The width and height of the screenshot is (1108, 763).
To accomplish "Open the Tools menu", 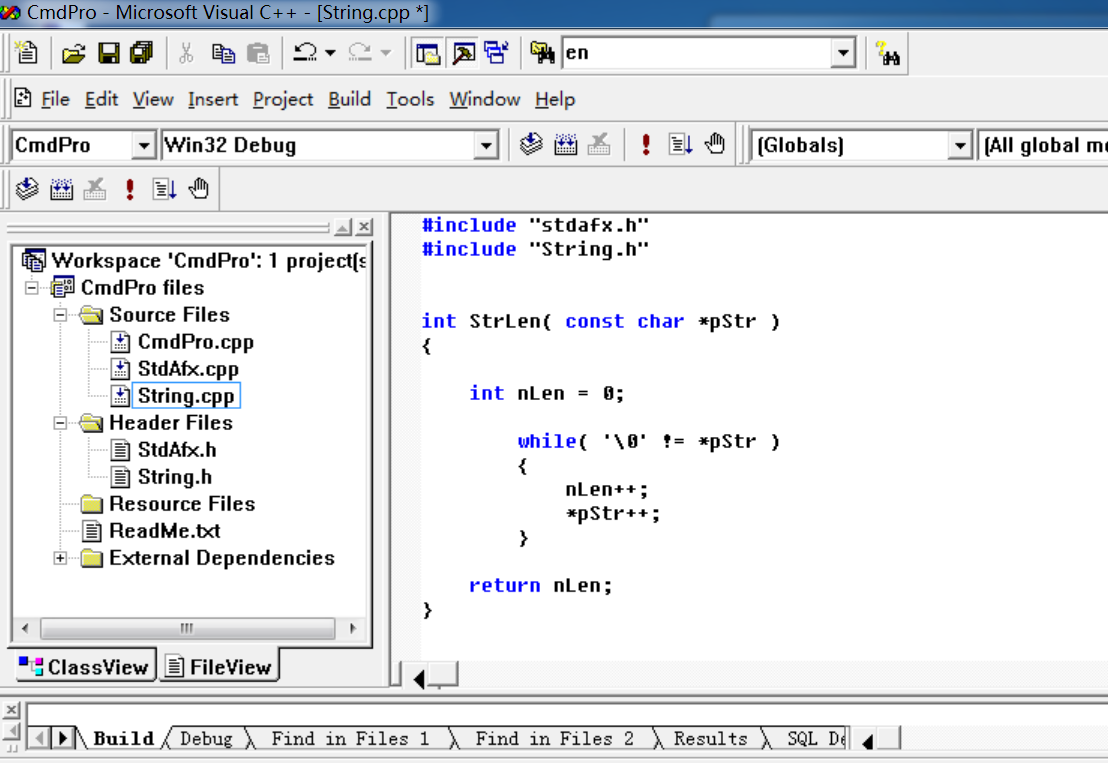I will pyautogui.click(x=410, y=100).
